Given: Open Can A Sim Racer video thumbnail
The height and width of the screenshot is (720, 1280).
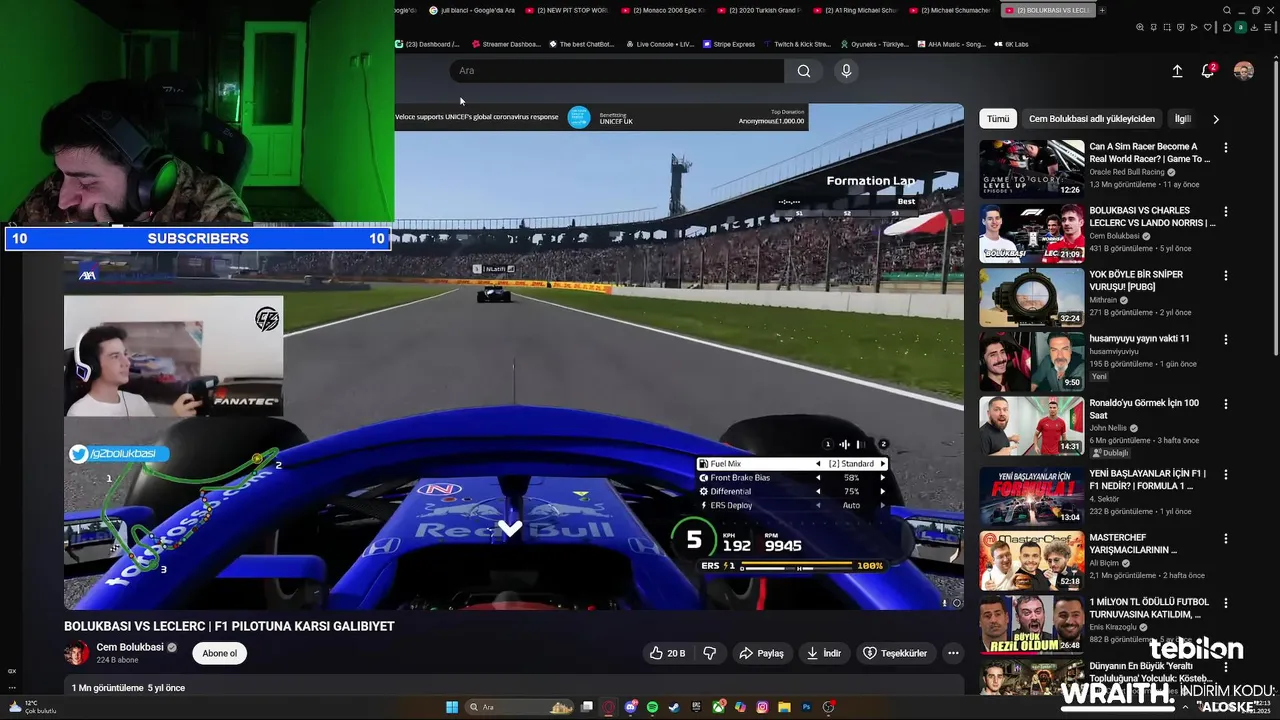Looking at the screenshot, I should [1031, 168].
